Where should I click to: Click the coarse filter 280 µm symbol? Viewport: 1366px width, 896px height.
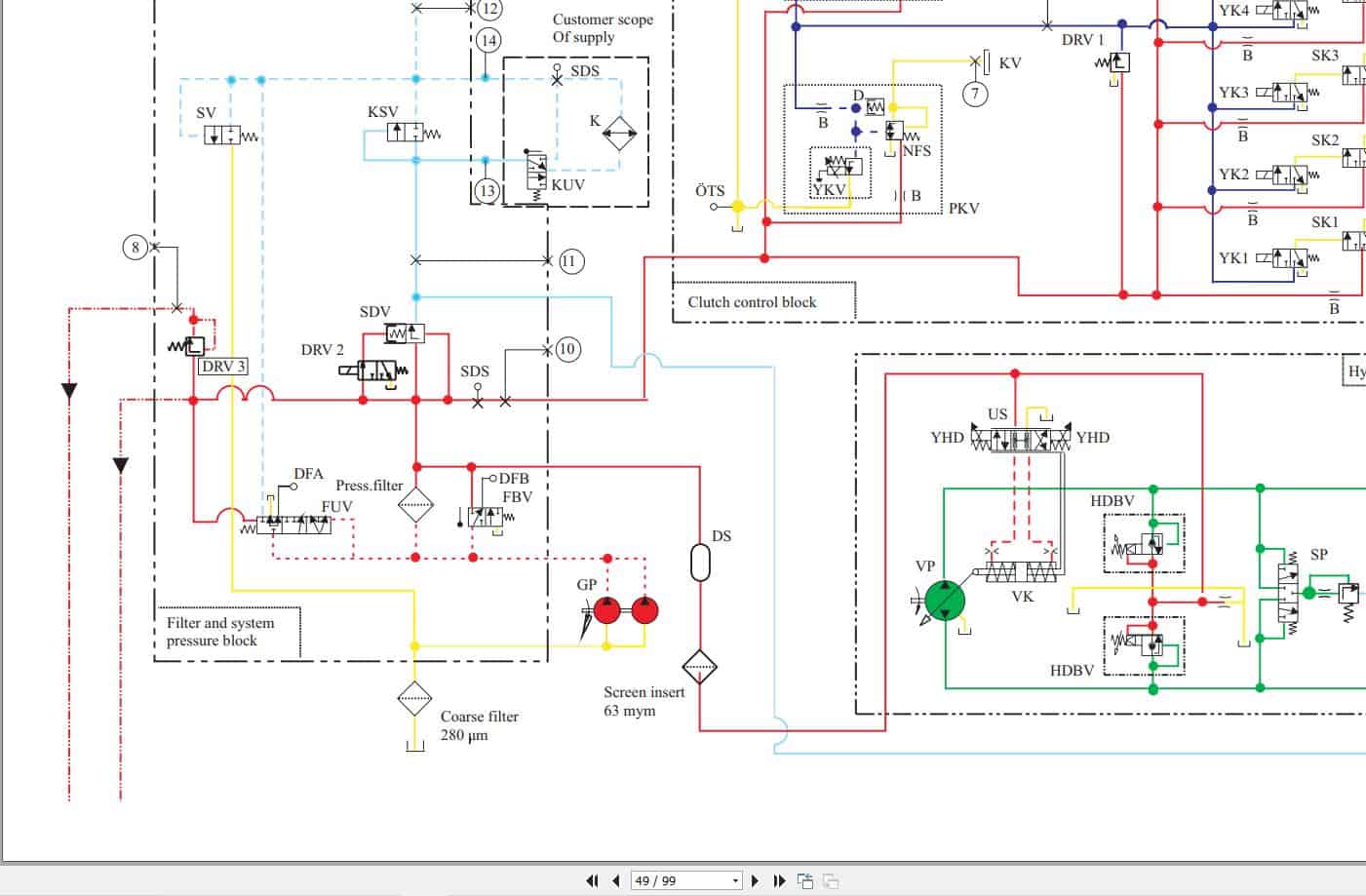tap(414, 699)
